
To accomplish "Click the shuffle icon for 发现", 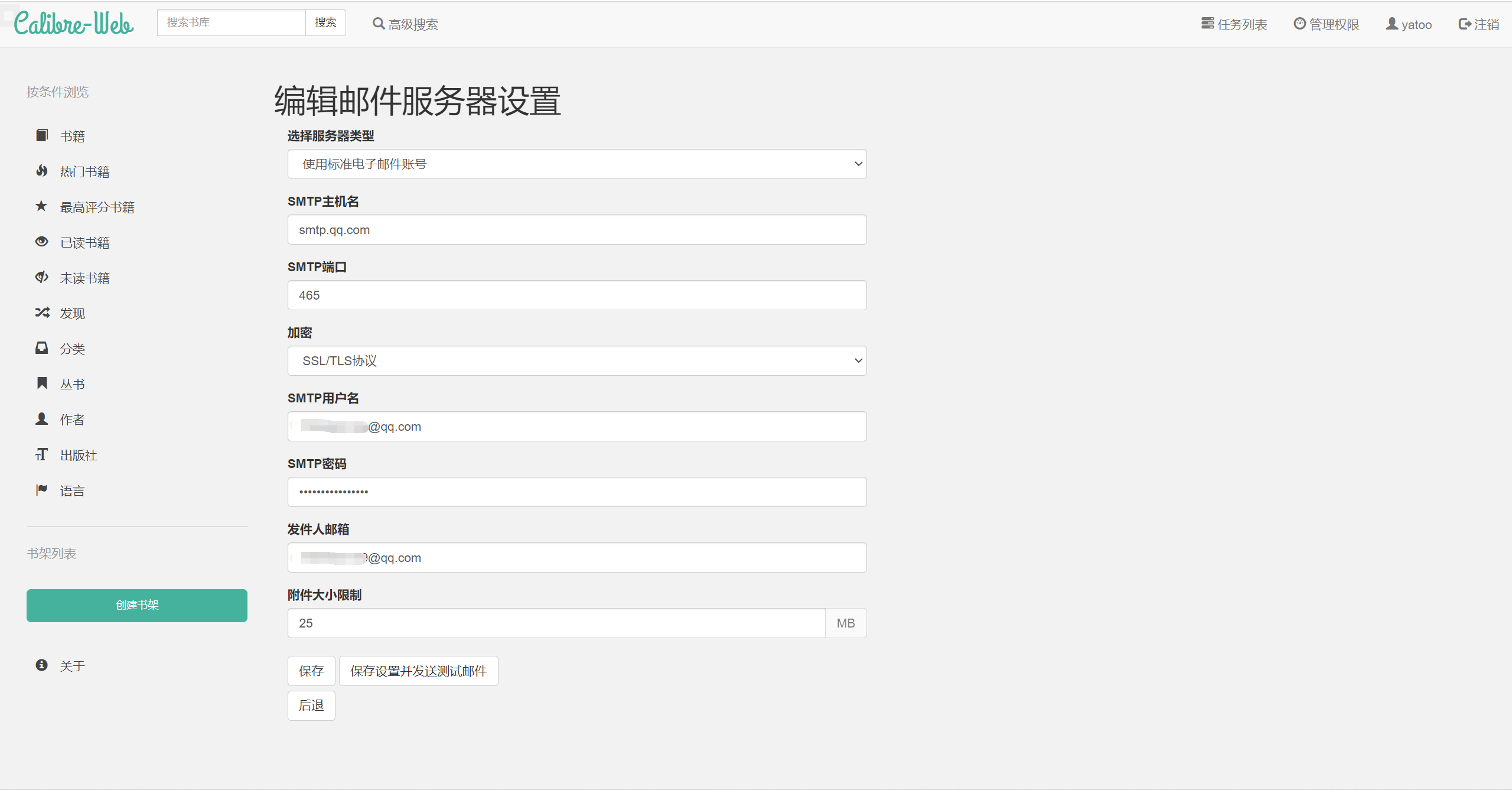I will click(x=41, y=313).
